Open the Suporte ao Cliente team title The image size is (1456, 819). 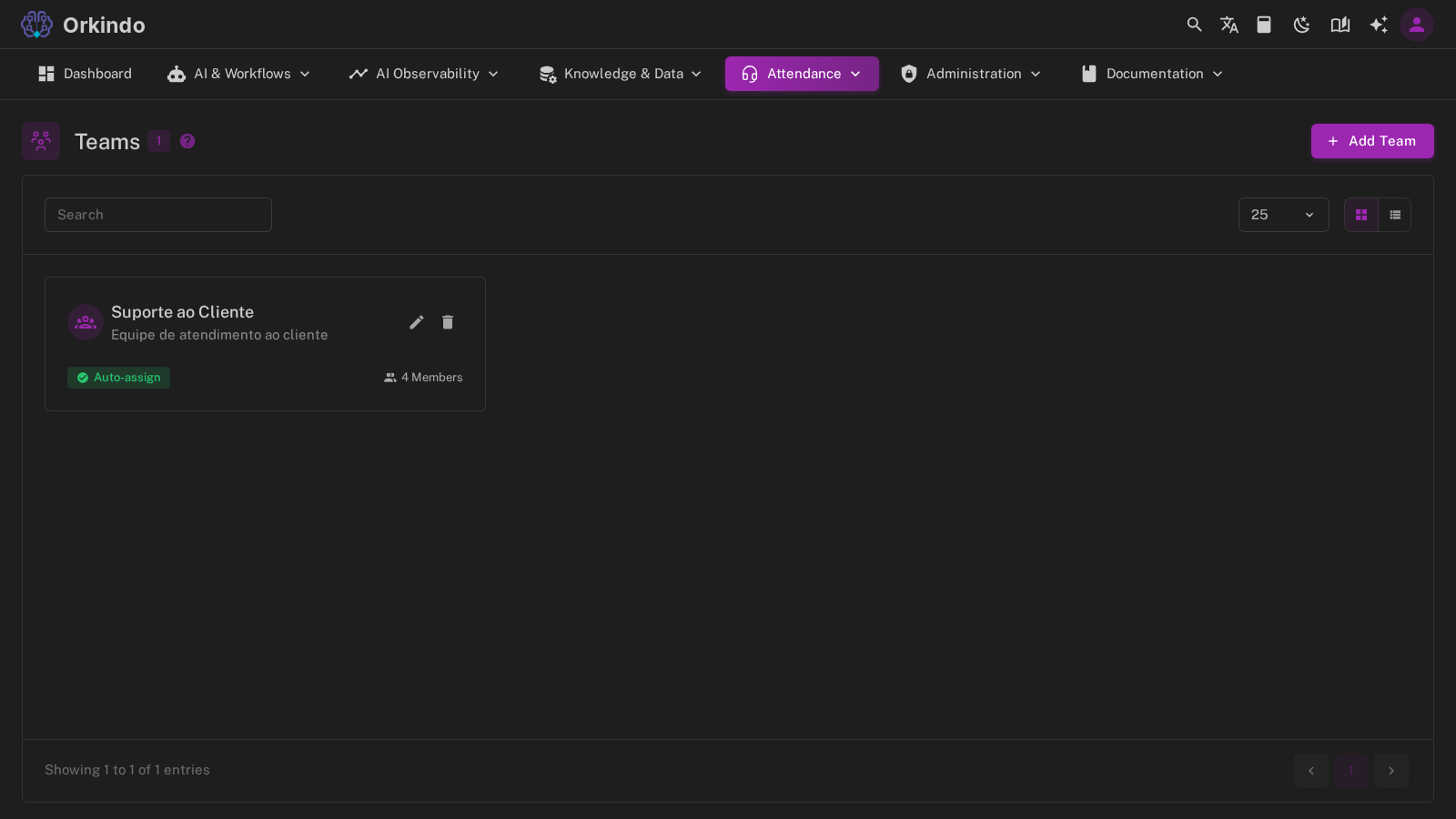182,312
